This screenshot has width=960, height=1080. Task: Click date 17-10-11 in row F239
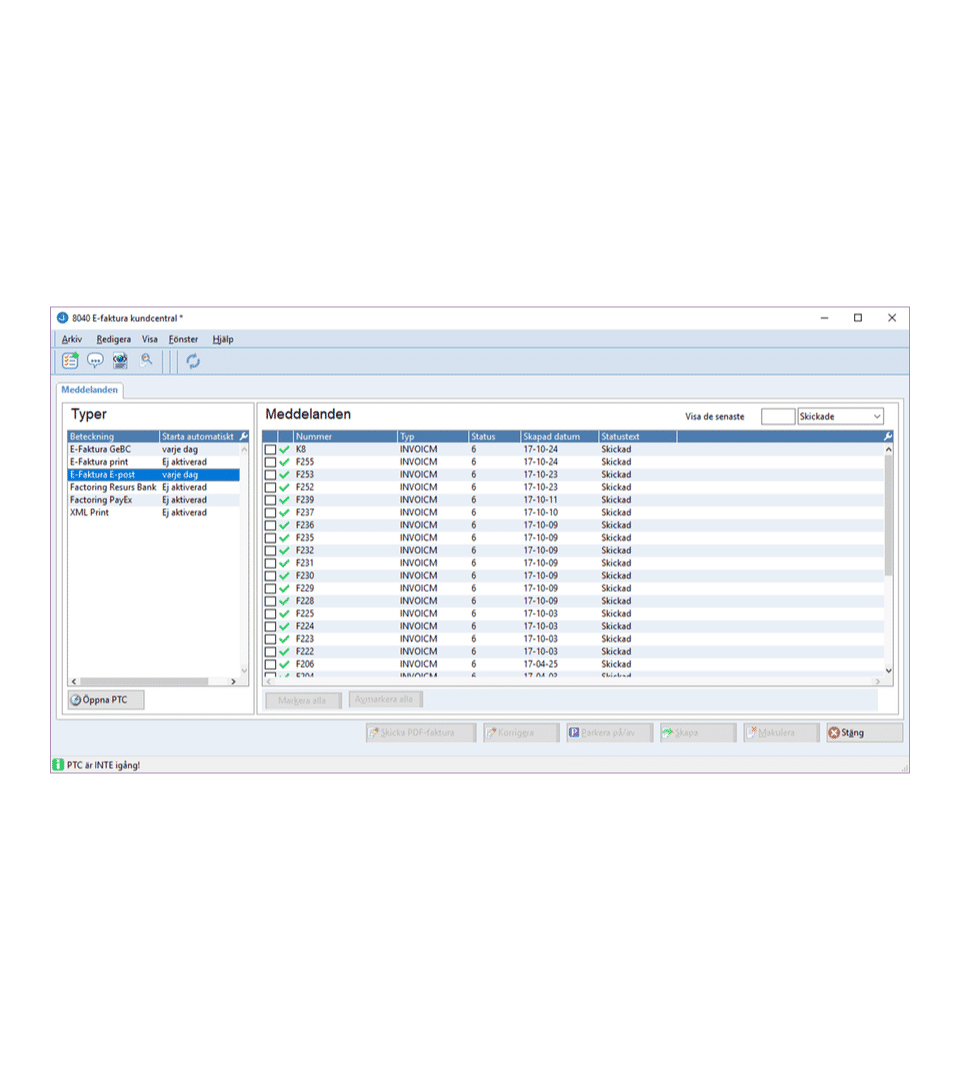tap(541, 500)
